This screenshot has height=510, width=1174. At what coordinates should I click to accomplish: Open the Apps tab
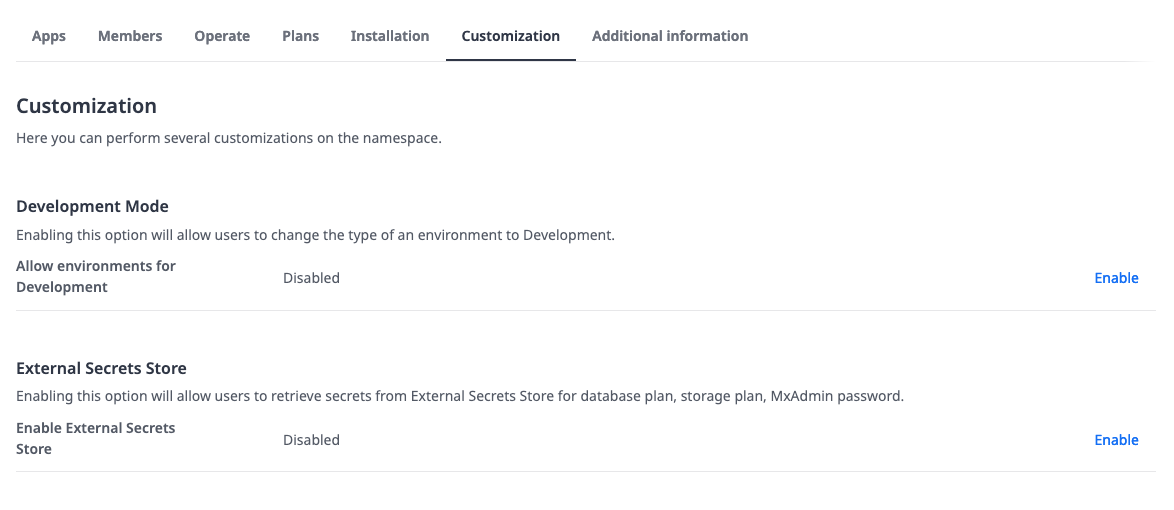(49, 36)
